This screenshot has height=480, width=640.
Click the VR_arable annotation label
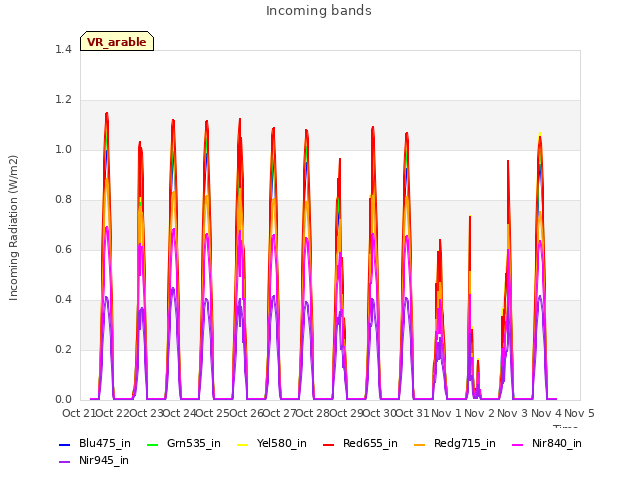117,42
